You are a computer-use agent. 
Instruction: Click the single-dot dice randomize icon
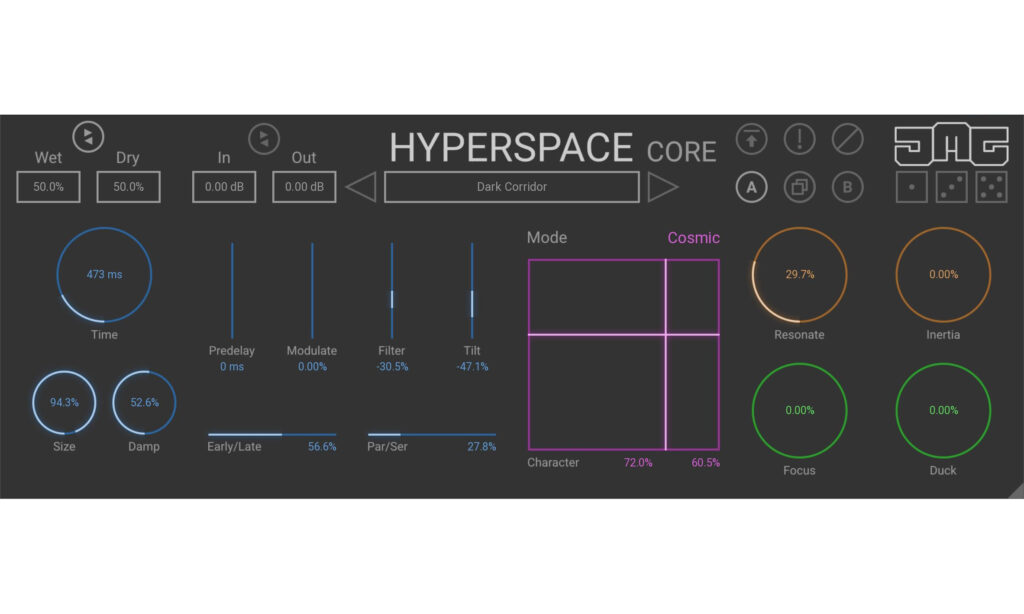pos(912,187)
